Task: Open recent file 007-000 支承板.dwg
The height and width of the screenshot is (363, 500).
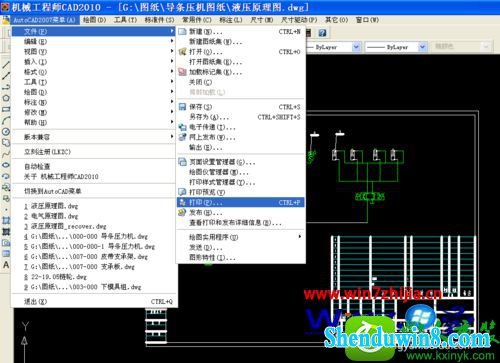Action: pyautogui.click(x=94, y=266)
